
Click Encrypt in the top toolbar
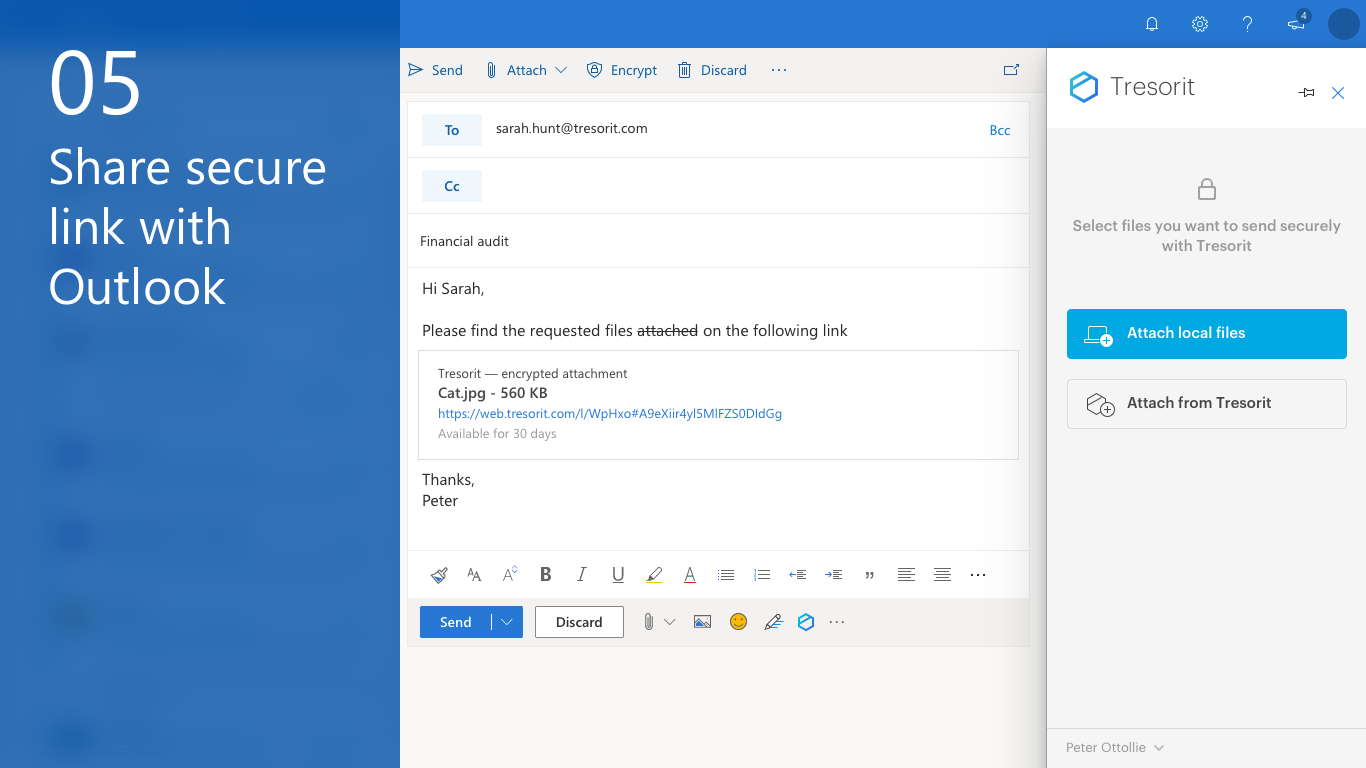pyautogui.click(x=621, y=70)
